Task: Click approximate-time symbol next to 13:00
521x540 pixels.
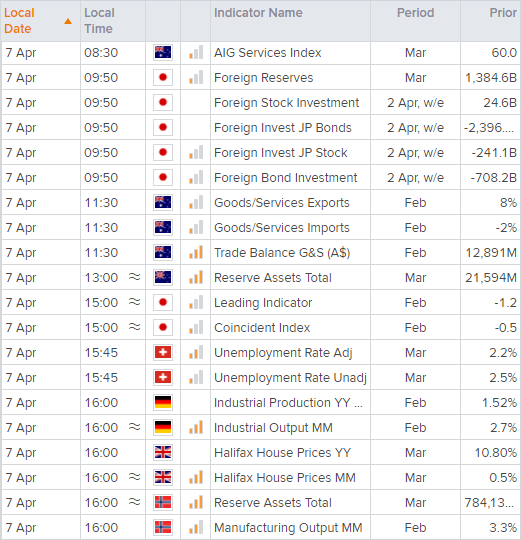Action: (135, 277)
